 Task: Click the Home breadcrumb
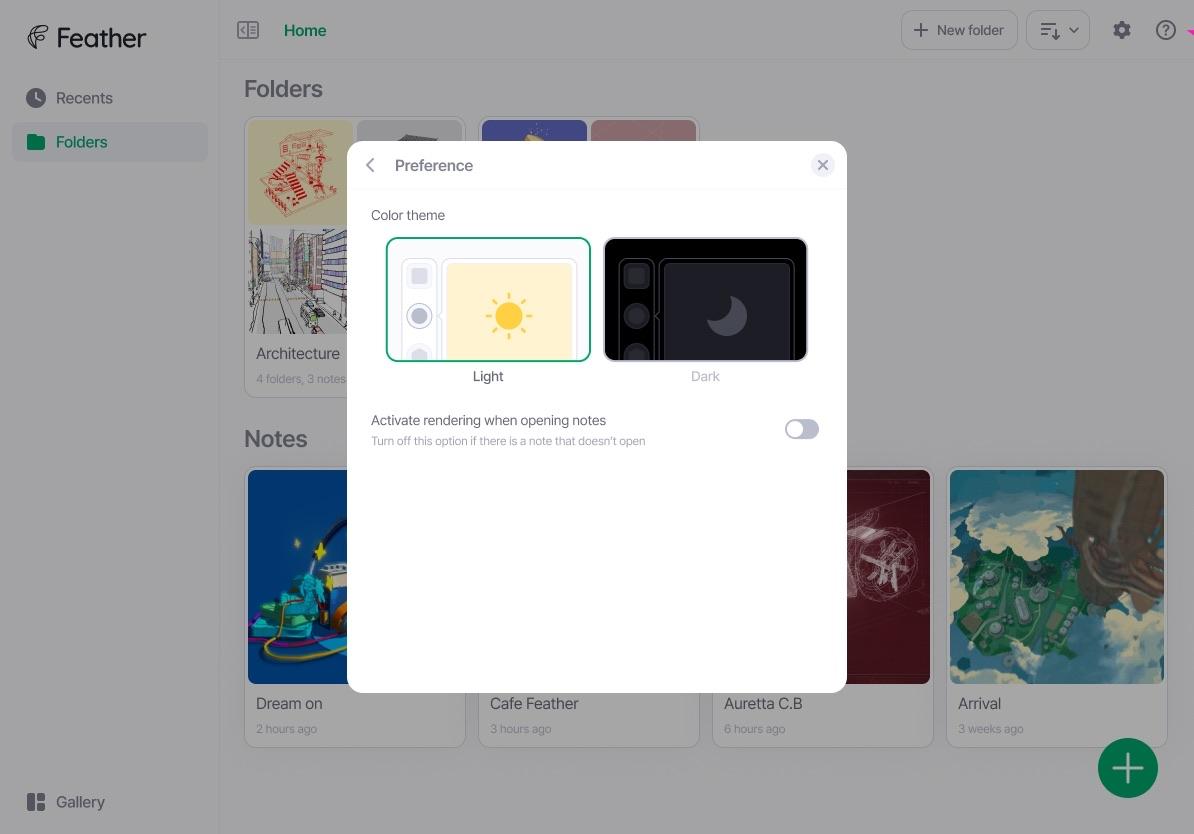click(305, 31)
